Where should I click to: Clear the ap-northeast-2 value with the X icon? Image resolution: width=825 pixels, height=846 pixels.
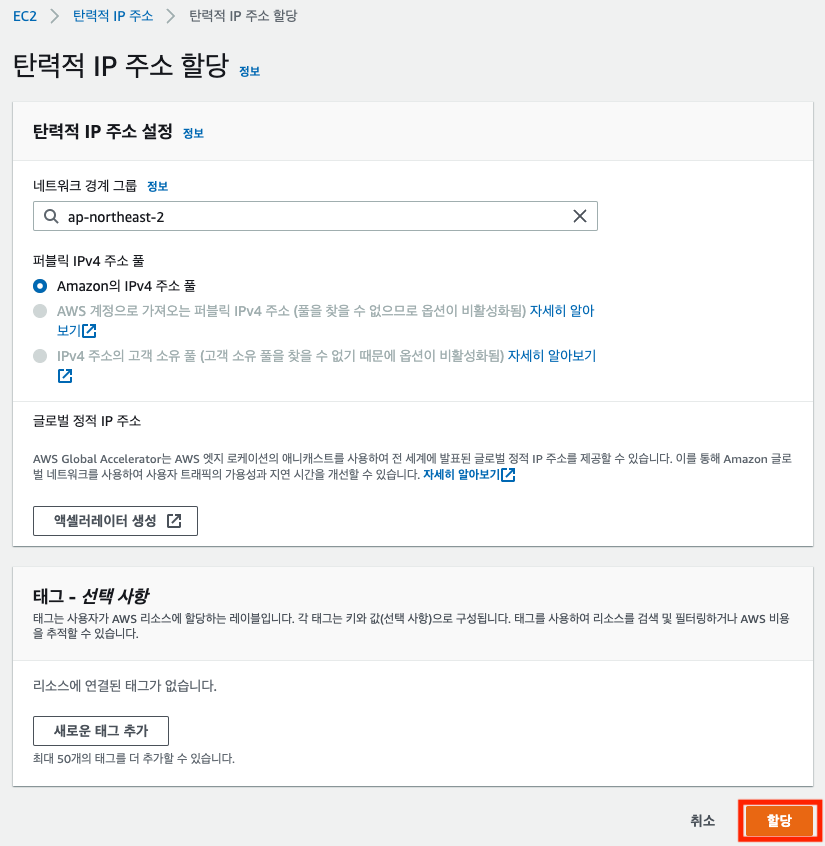point(579,216)
